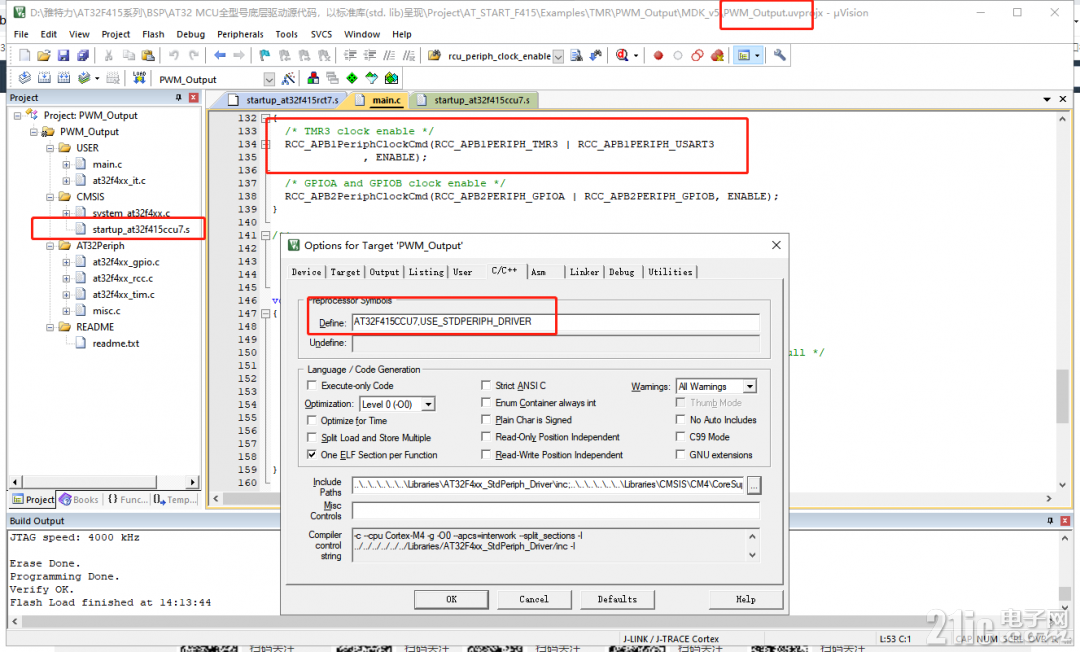The height and width of the screenshot is (652, 1080).
Task: Open a file with the folder icon
Action: coord(43,56)
